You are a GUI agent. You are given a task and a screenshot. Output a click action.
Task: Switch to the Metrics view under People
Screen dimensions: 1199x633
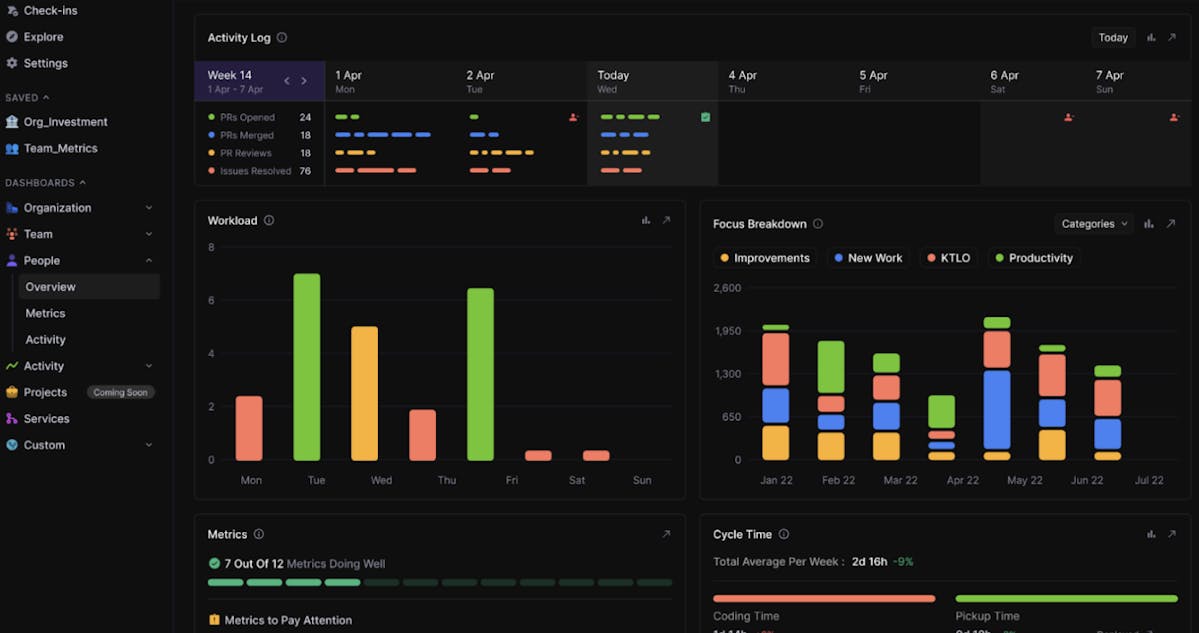point(46,313)
